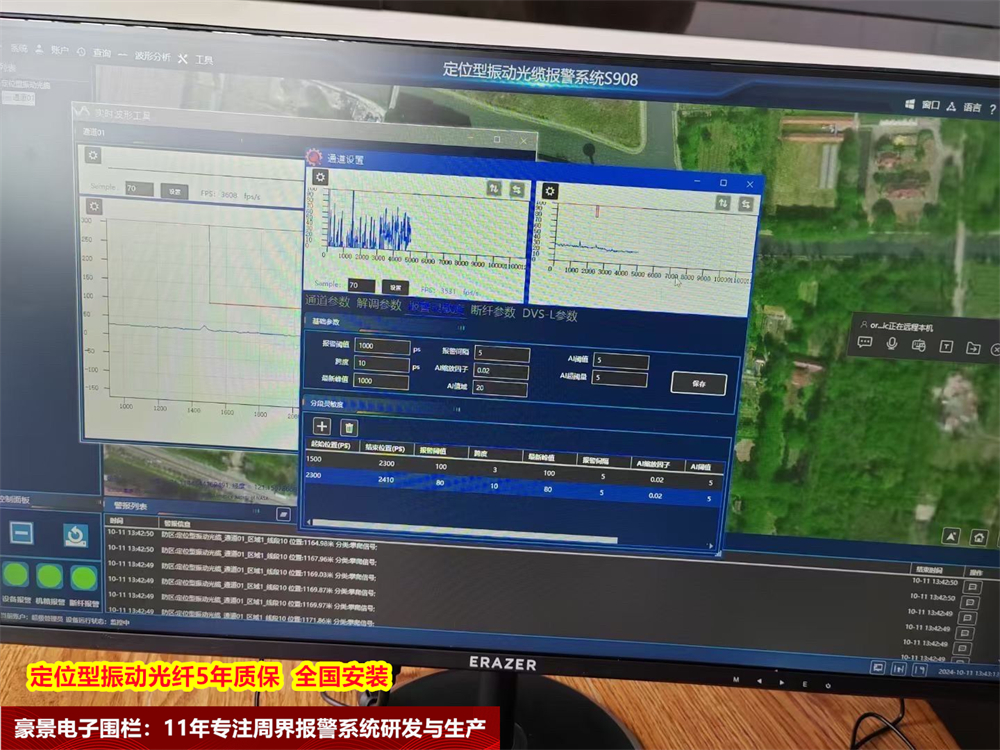Image resolution: width=1000 pixels, height=750 pixels.
Task: Toggle the 断纤报警 green indicator
Action: (83, 578)
